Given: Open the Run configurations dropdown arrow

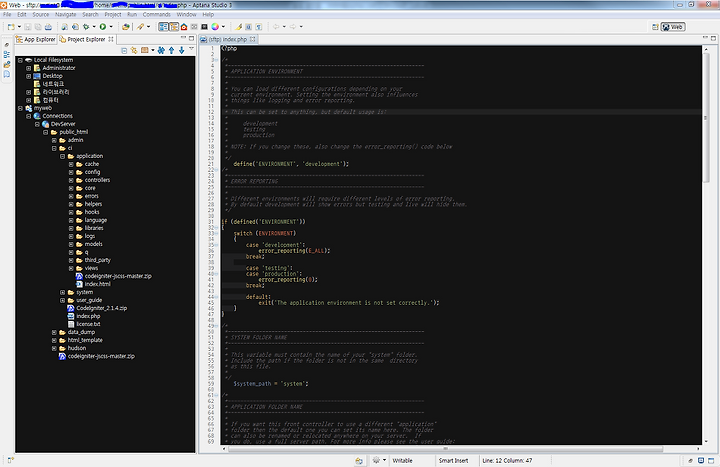Looking at the screenshot, I should [111, 27].
